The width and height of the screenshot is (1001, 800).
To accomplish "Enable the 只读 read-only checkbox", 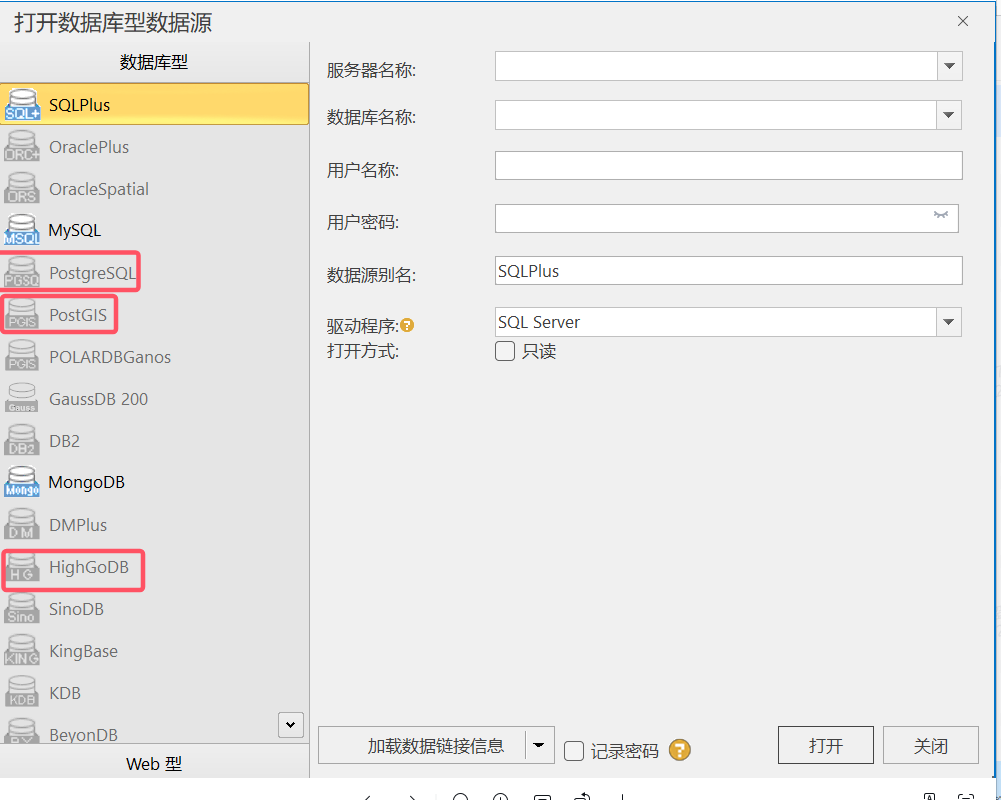I will (505, 351).
